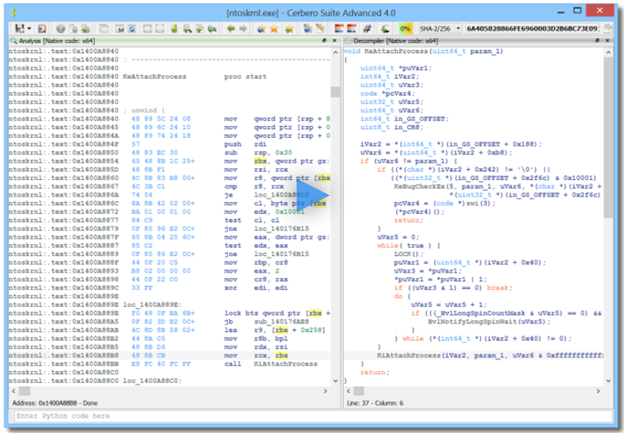This screenshot has height=433, width=624.
Task: Float the Decompiler panel with its dock button
Action: [597, 41]
